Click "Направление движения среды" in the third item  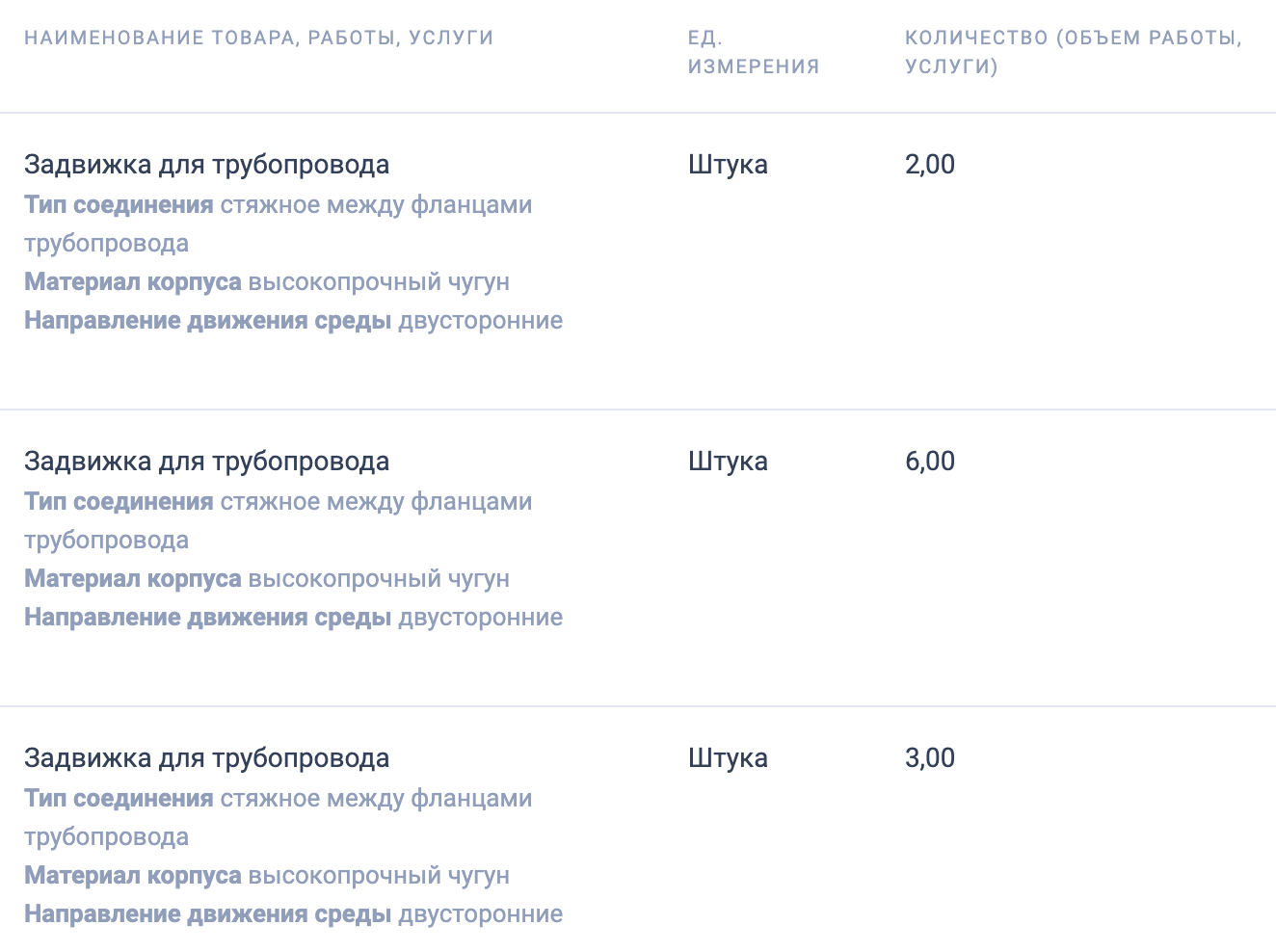point(207,914)
